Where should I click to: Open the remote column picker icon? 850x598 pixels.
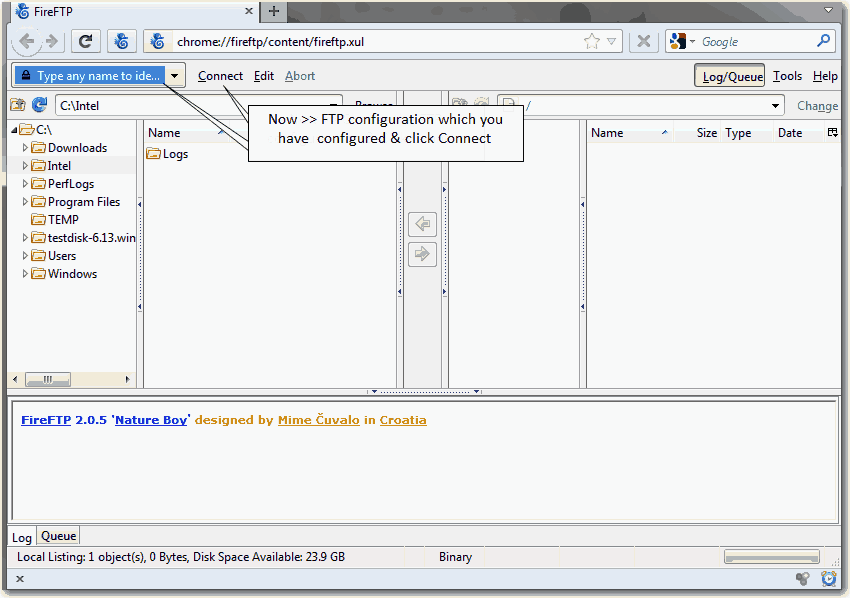[833, 132]
